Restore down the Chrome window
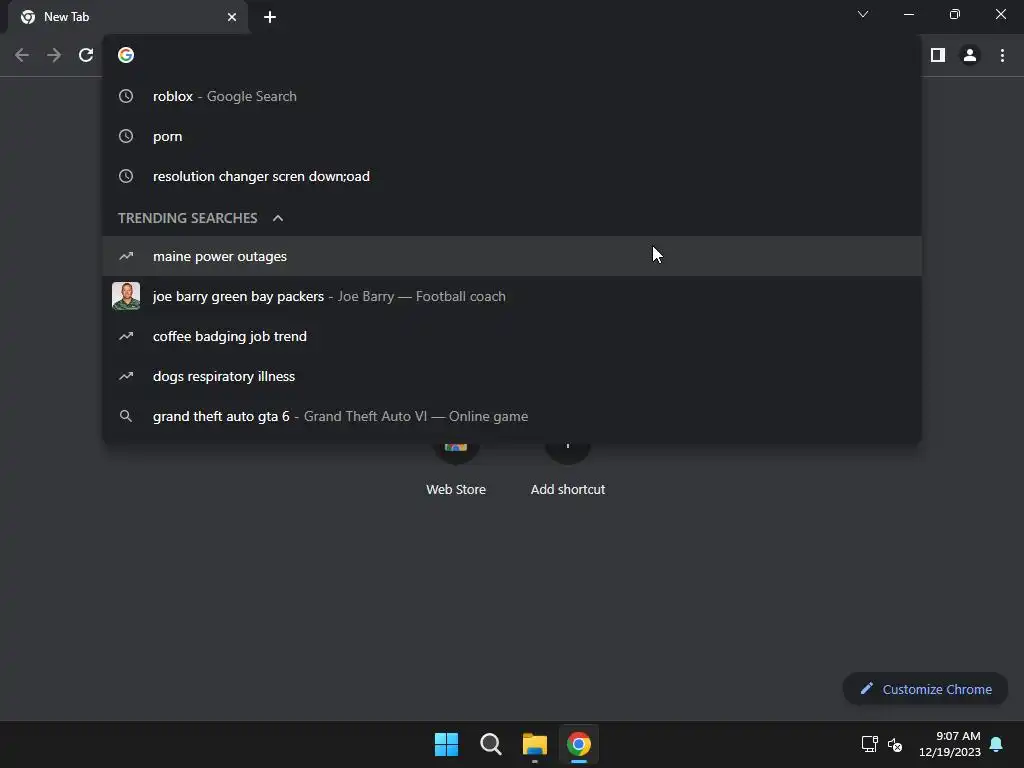The width and height of the screenshot is (1024, 768). click(x=955, y=14)
